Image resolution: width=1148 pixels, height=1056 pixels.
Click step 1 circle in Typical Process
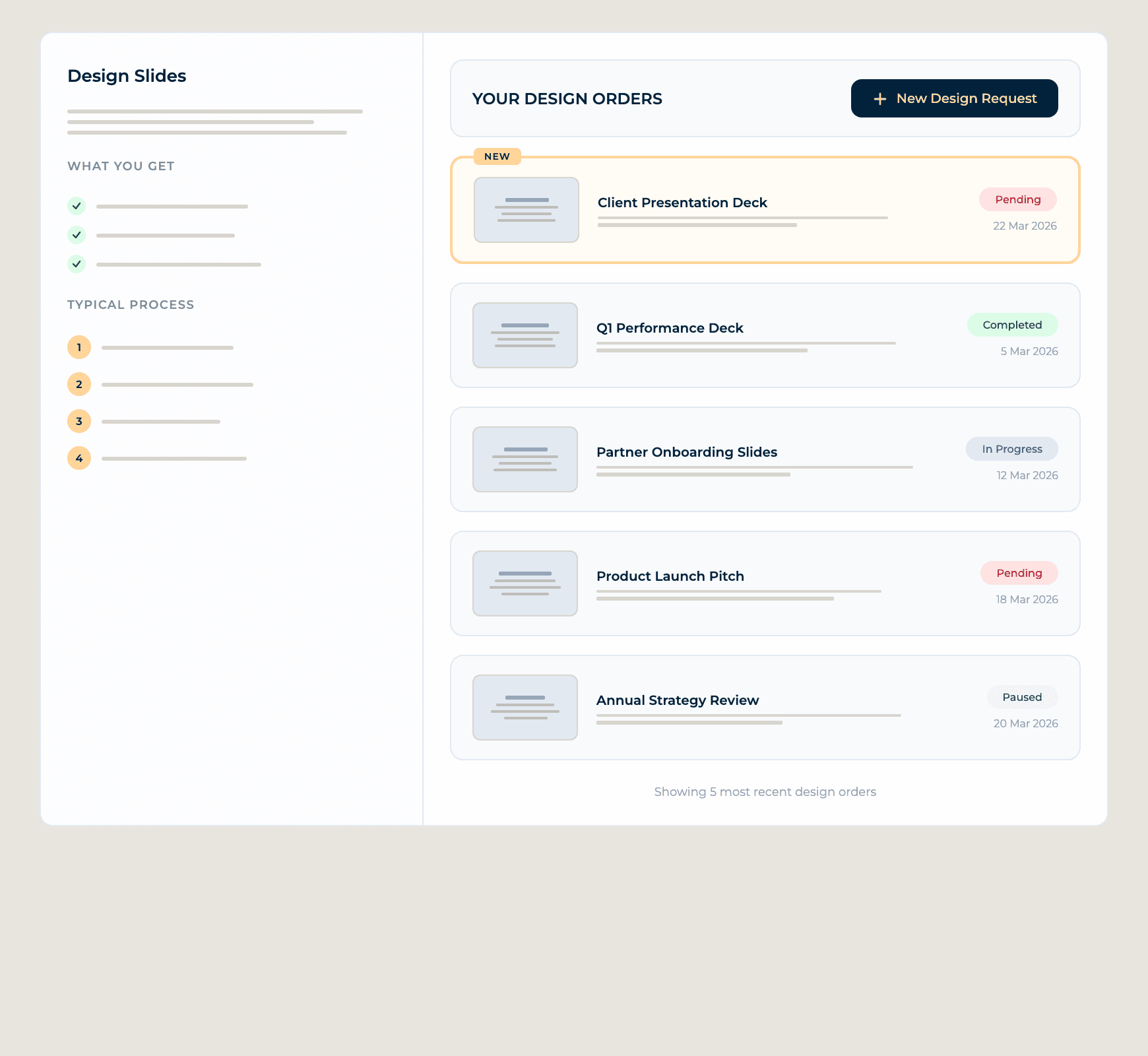79,347
